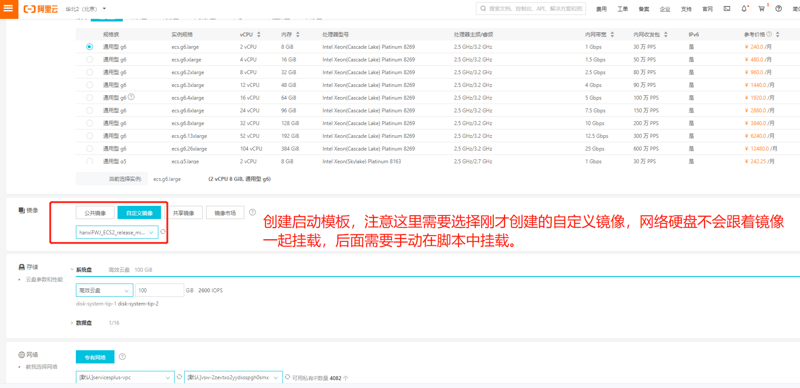Open the 教我选择网络 help link
Screen dimensions: 800x388
42,367
